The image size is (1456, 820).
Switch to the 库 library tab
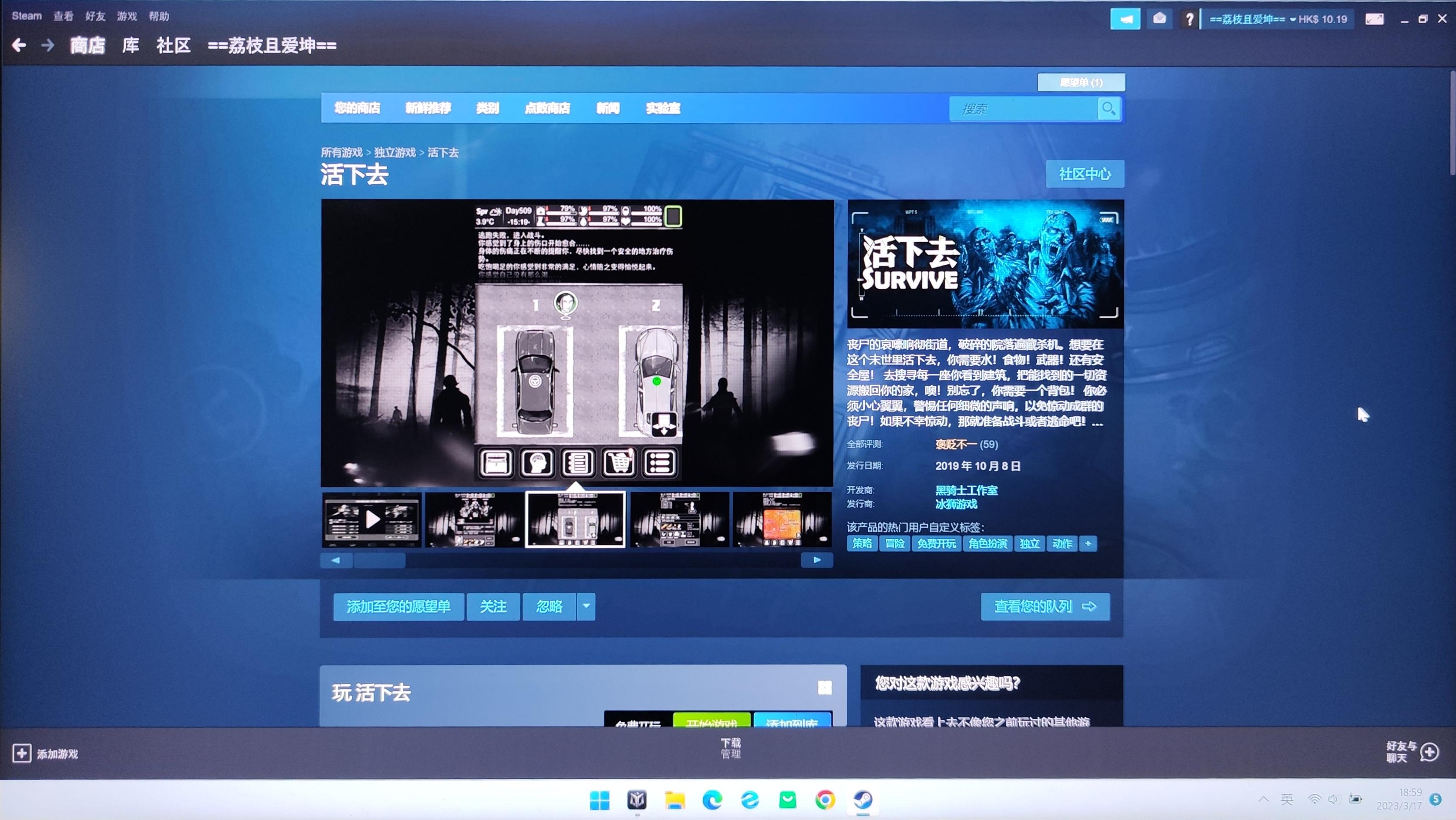tap(131, 45)
